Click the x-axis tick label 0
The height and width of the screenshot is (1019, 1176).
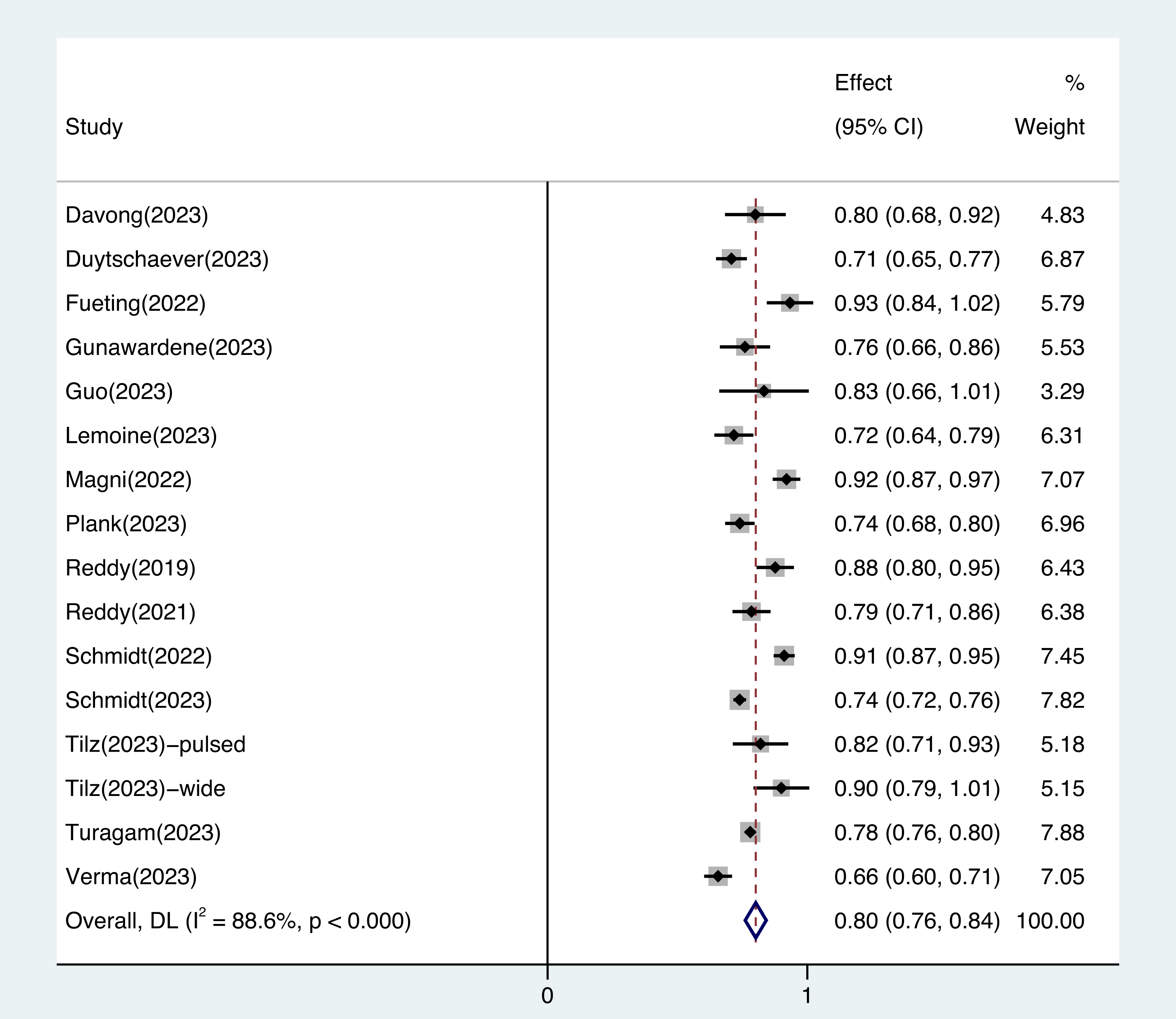547,996
